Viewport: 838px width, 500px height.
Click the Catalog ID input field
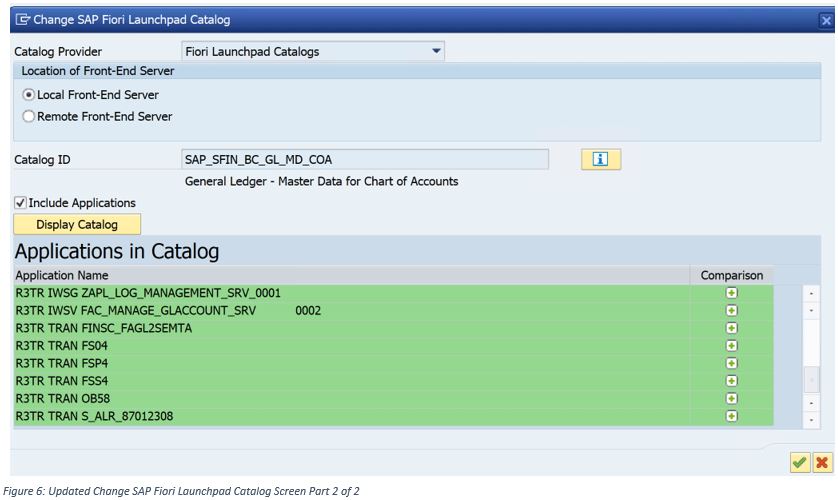(365, 159)
